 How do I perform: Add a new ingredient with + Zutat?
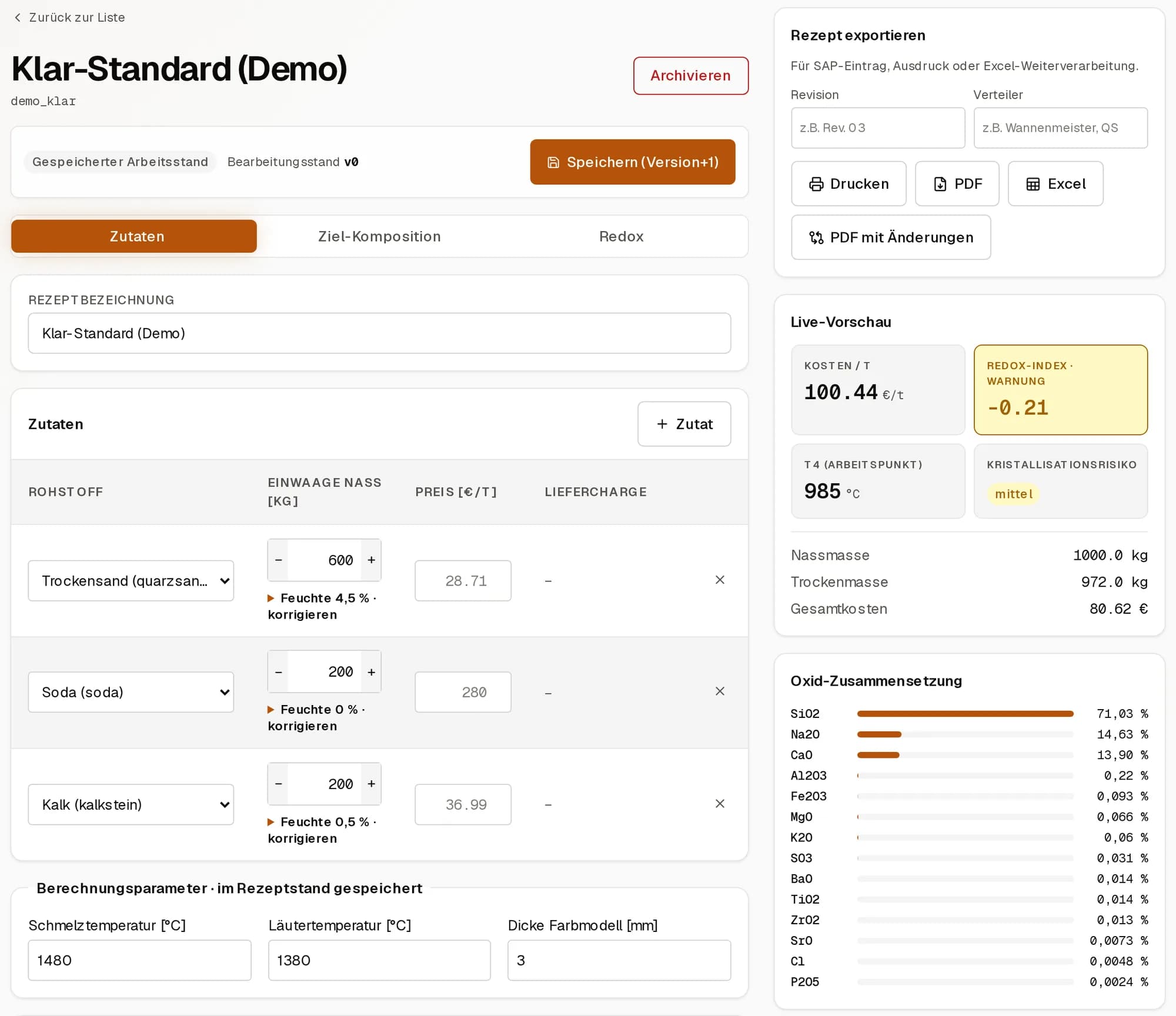[684, 424]
